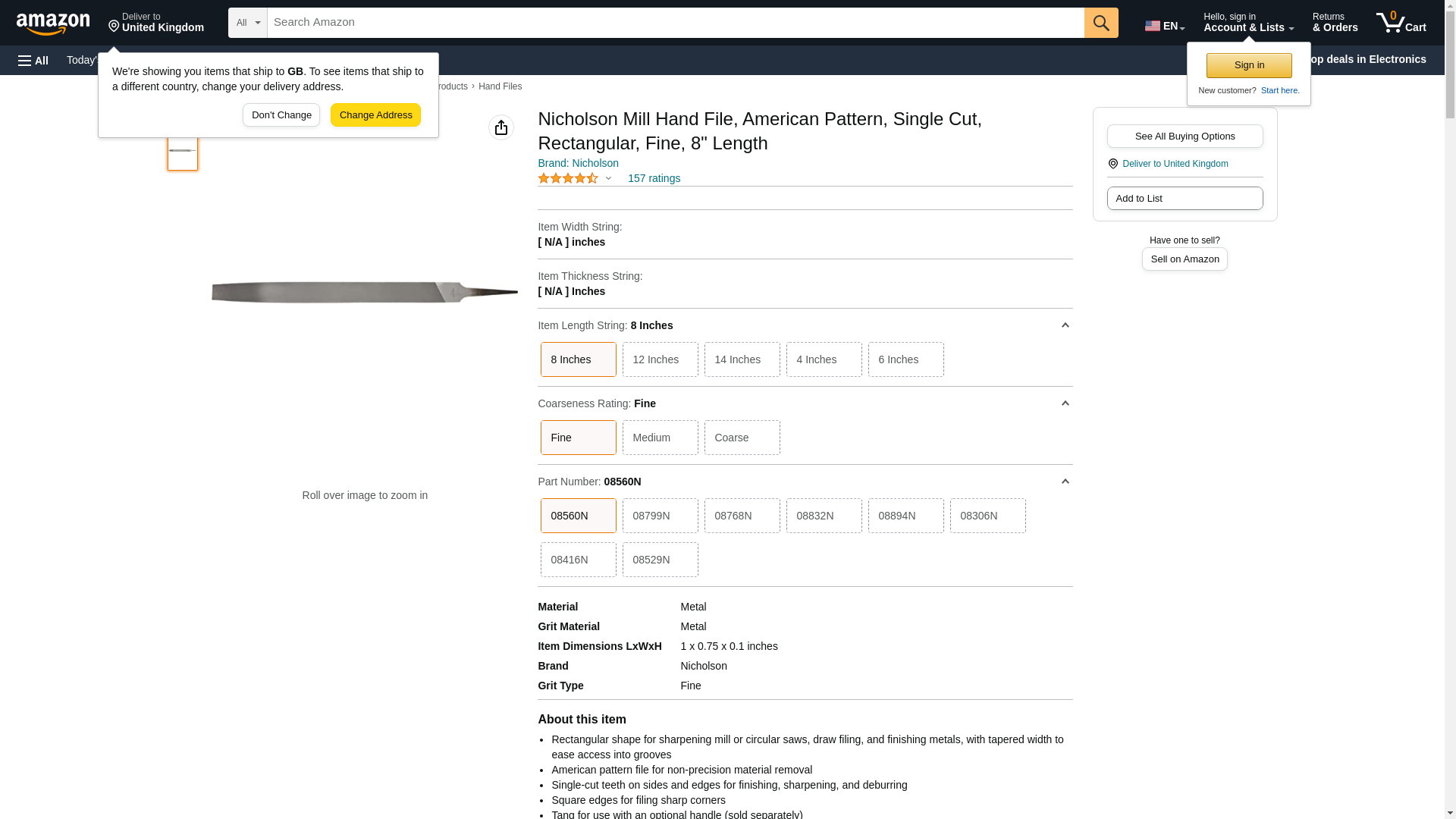Viewport: 1456px width, 819px height.
Task: Click the share icon near product image
Action: [500, 127]
